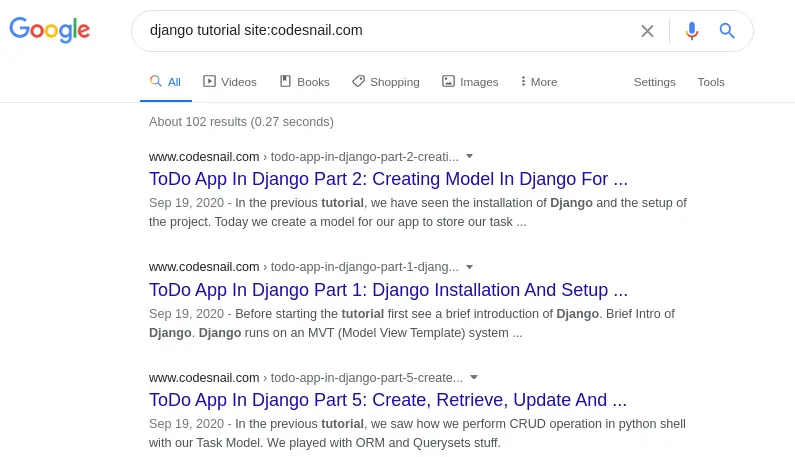Open search Settings
795x457 pixels.
click(x=655, y=82)
